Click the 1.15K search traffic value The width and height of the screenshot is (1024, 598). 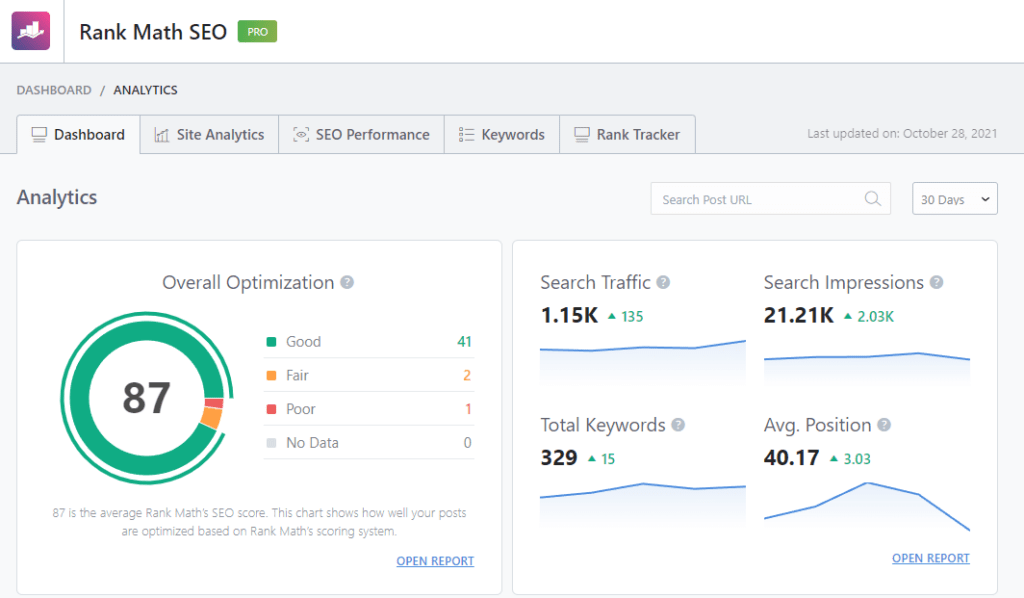pos(569,315)
